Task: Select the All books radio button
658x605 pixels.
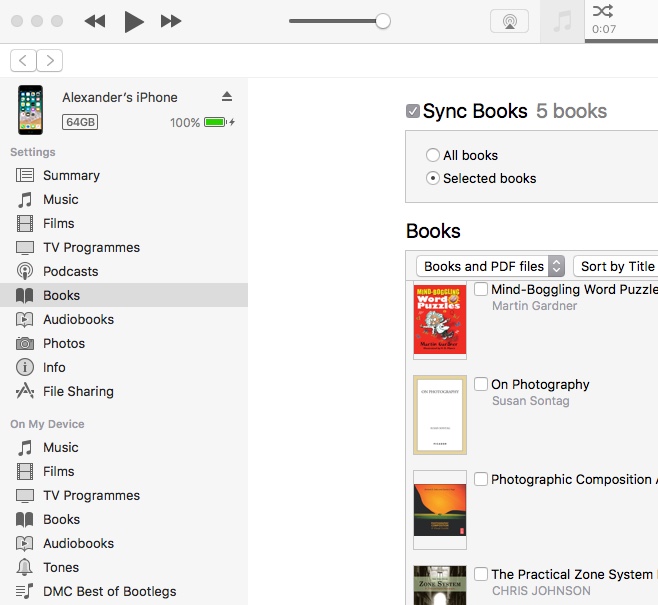Action: 433,155
